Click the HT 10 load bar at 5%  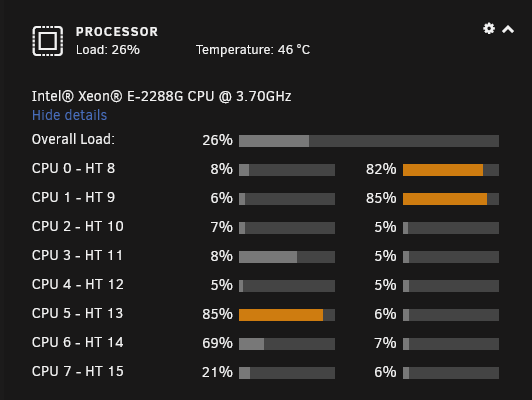click(x=451, y=228)
